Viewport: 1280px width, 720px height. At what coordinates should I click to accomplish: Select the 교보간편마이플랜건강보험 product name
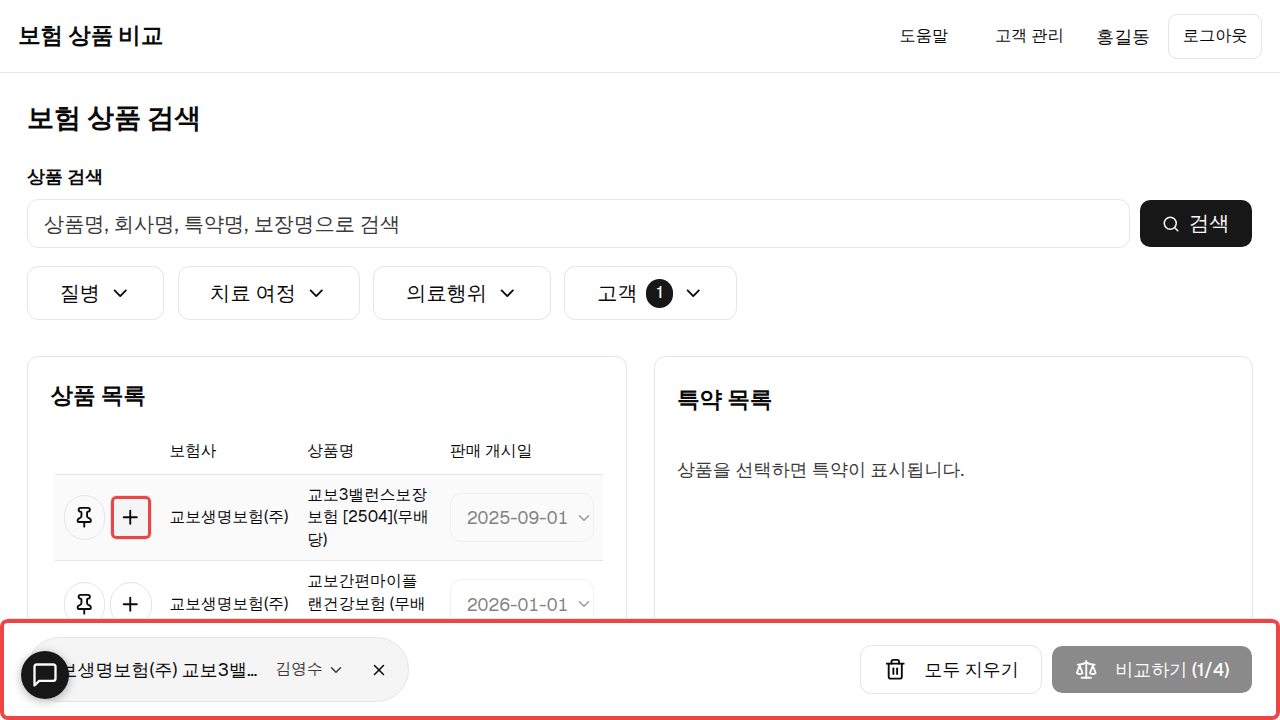pyautogui.click(x=368, y=595)
